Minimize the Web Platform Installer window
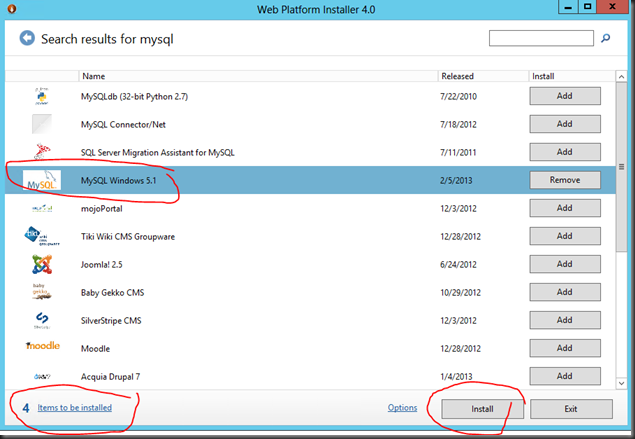The height and width of the screenshot is (439, 635). coord(568,7)
